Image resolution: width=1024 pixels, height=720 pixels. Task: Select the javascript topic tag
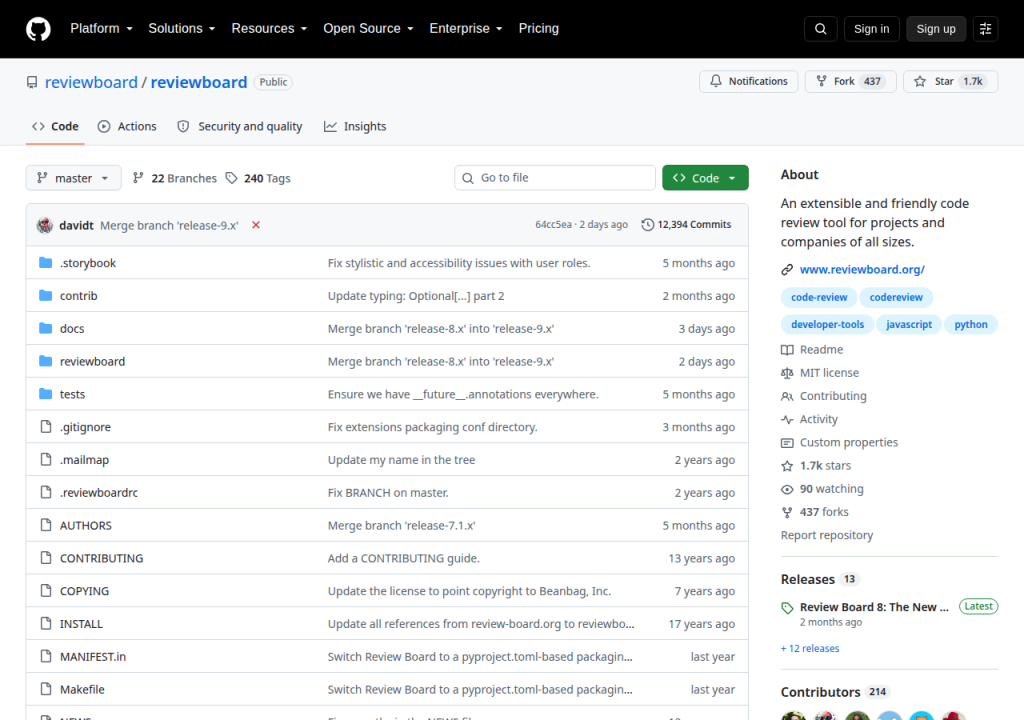(908, 324)
